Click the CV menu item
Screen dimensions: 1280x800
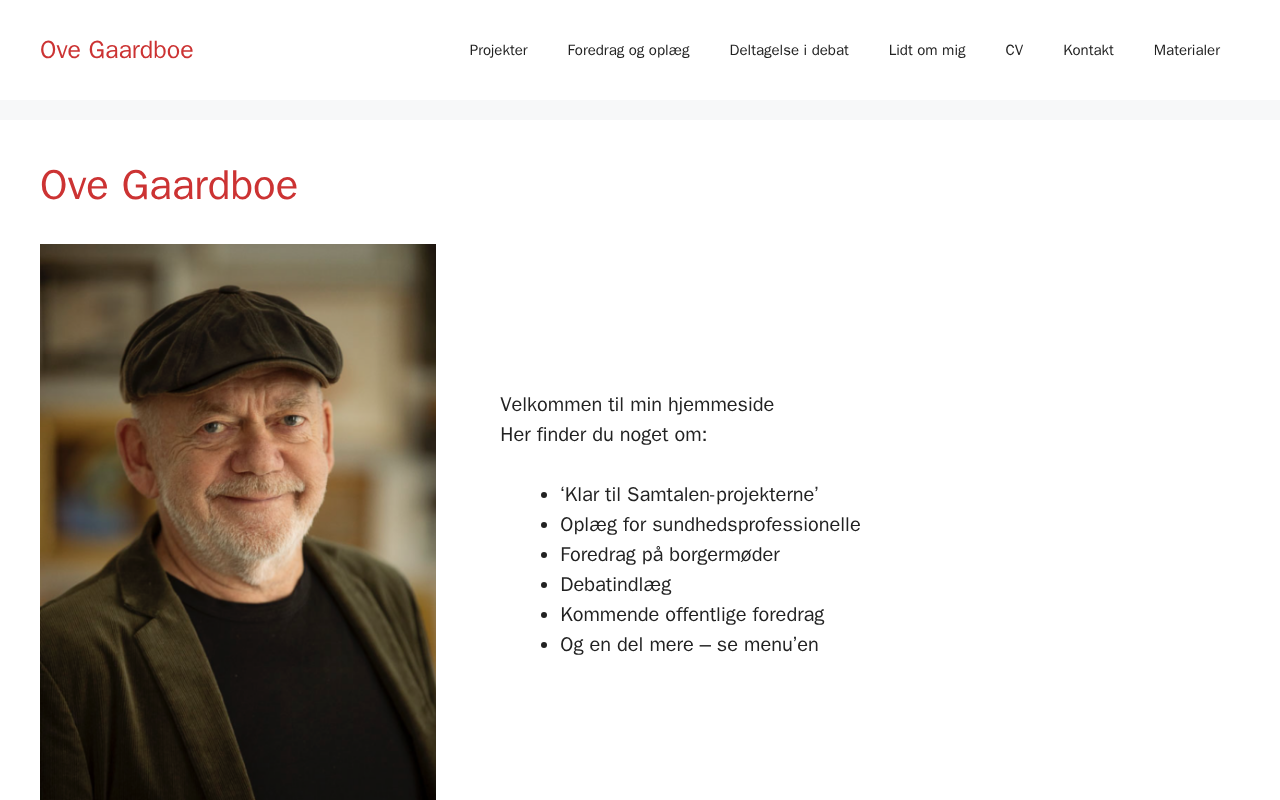tap(1014, 50)
